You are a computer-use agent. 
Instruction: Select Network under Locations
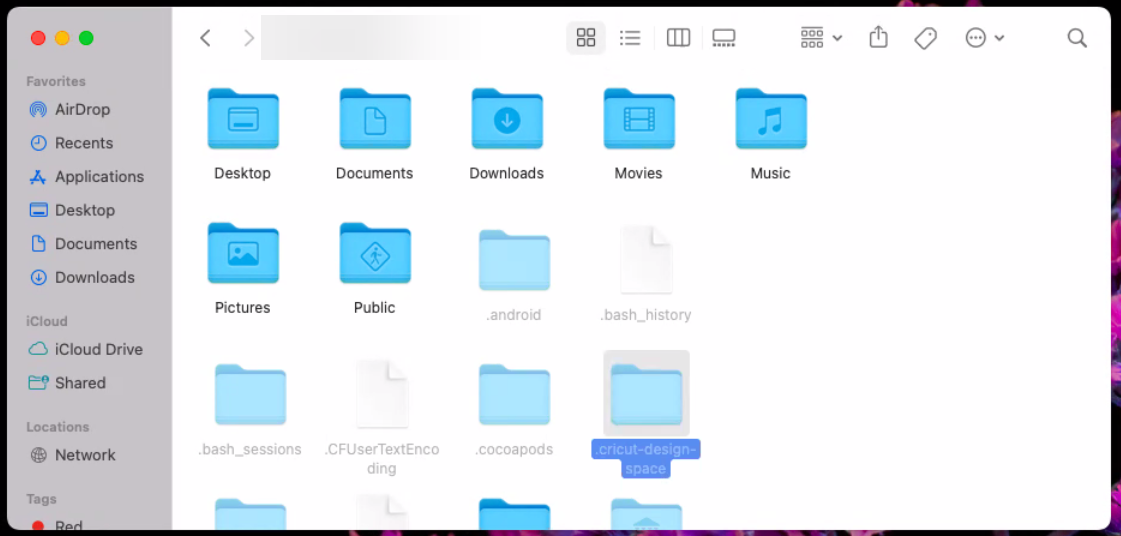coord(85,455)
